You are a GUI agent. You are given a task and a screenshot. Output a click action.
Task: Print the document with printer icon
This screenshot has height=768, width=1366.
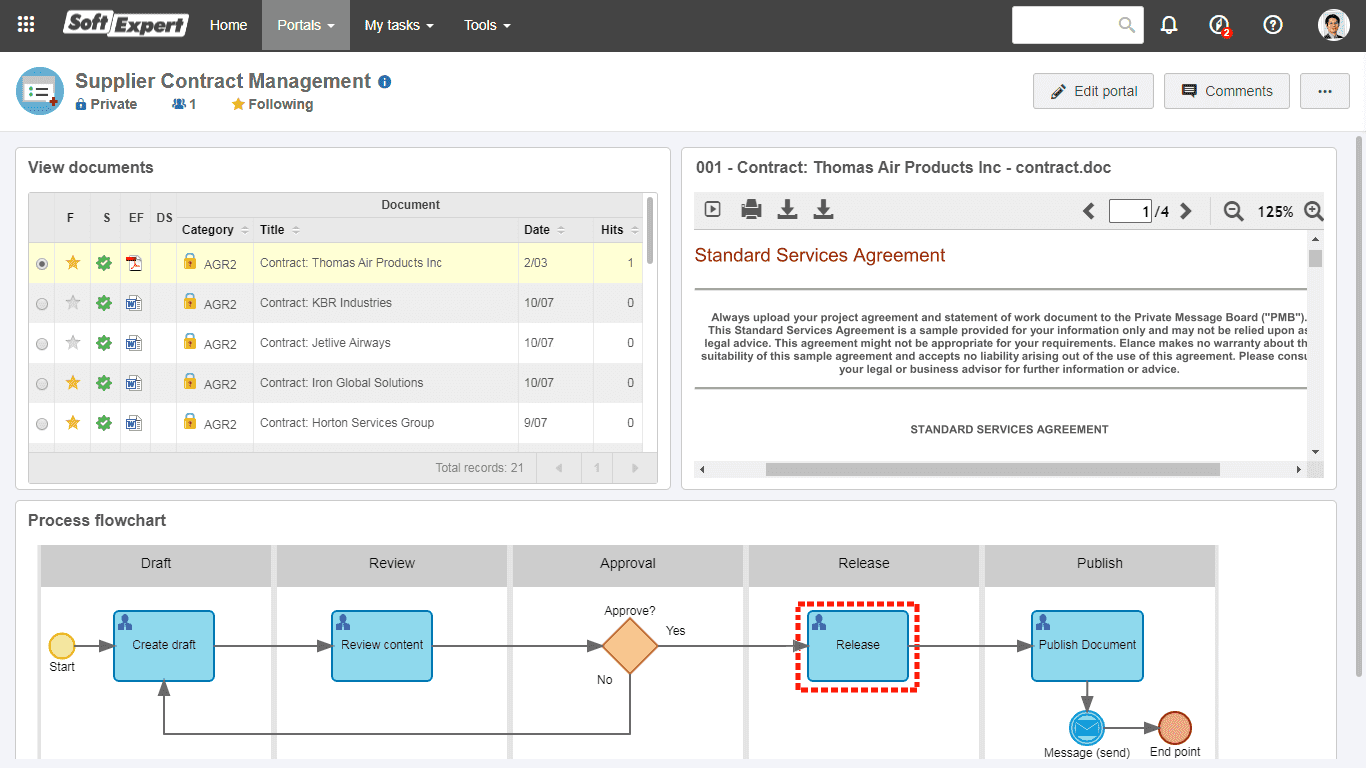click(752, 209)
